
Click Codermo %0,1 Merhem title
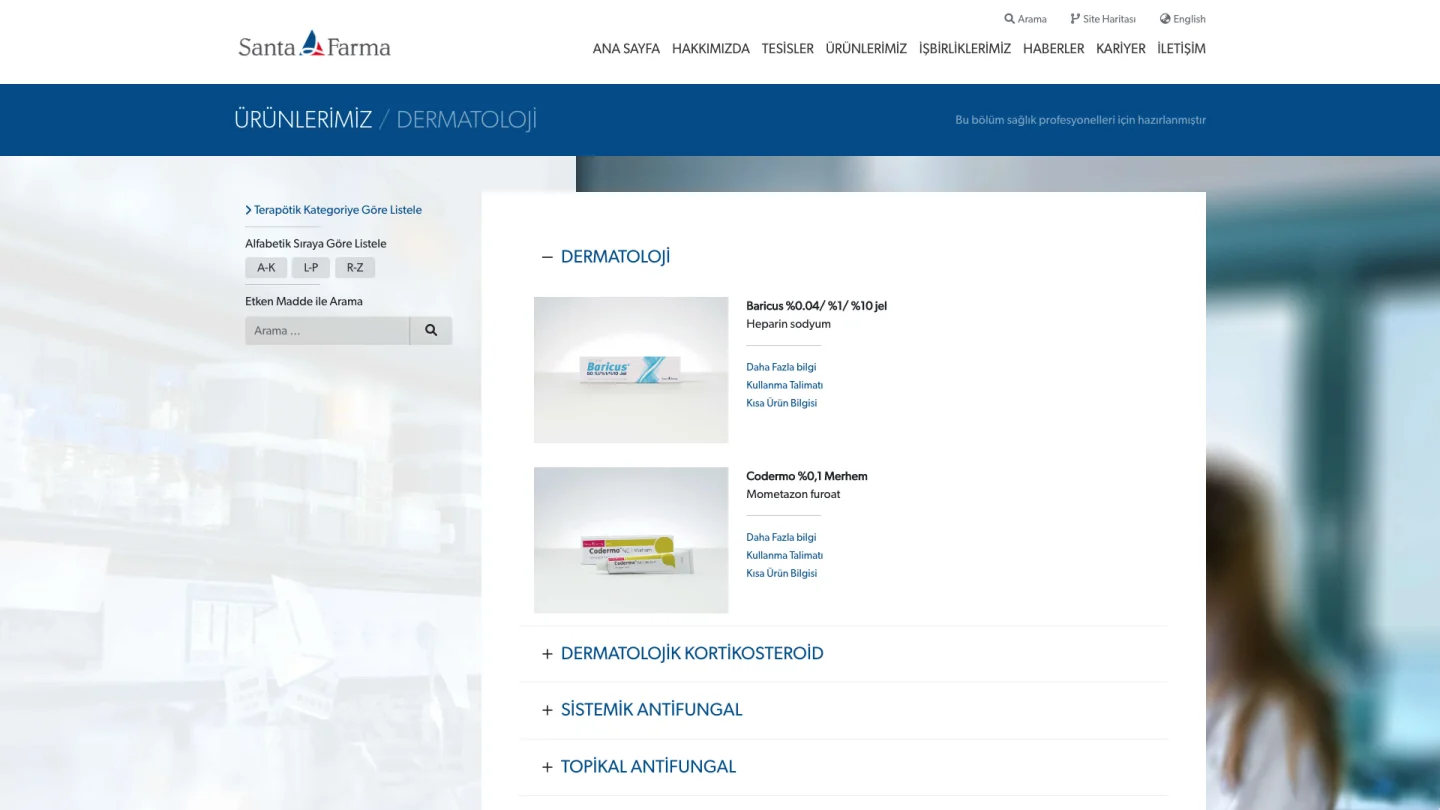click(x=807, y=476)
